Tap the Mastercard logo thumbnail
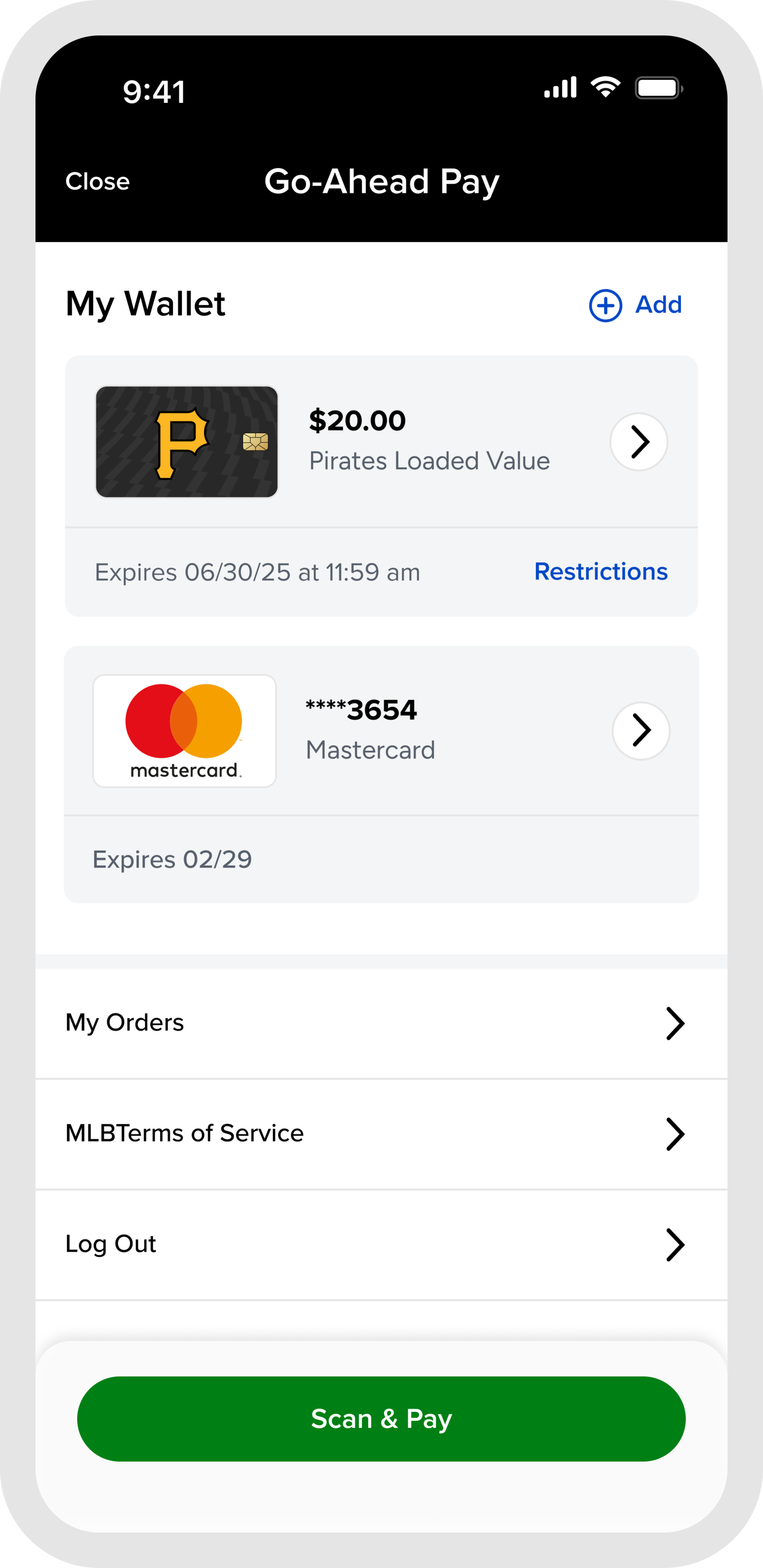763x1568 pixels. pos(185,730)
